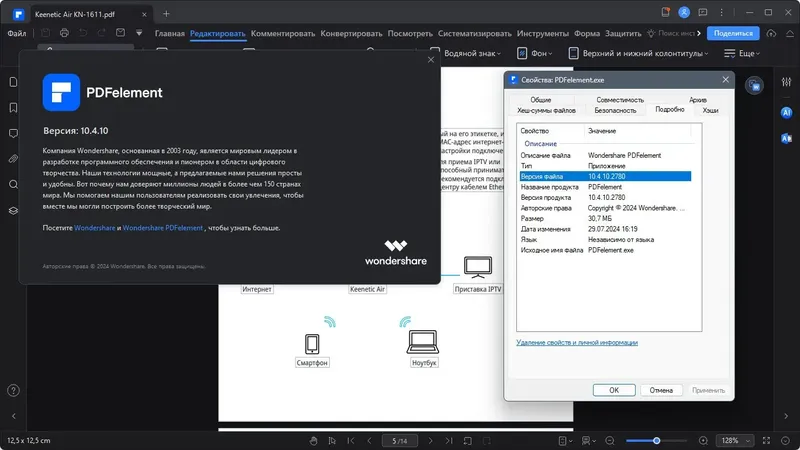This screenshot has width=800, height=450.
Task: Select the Версия файла row
Action: (x=605, y=177)
